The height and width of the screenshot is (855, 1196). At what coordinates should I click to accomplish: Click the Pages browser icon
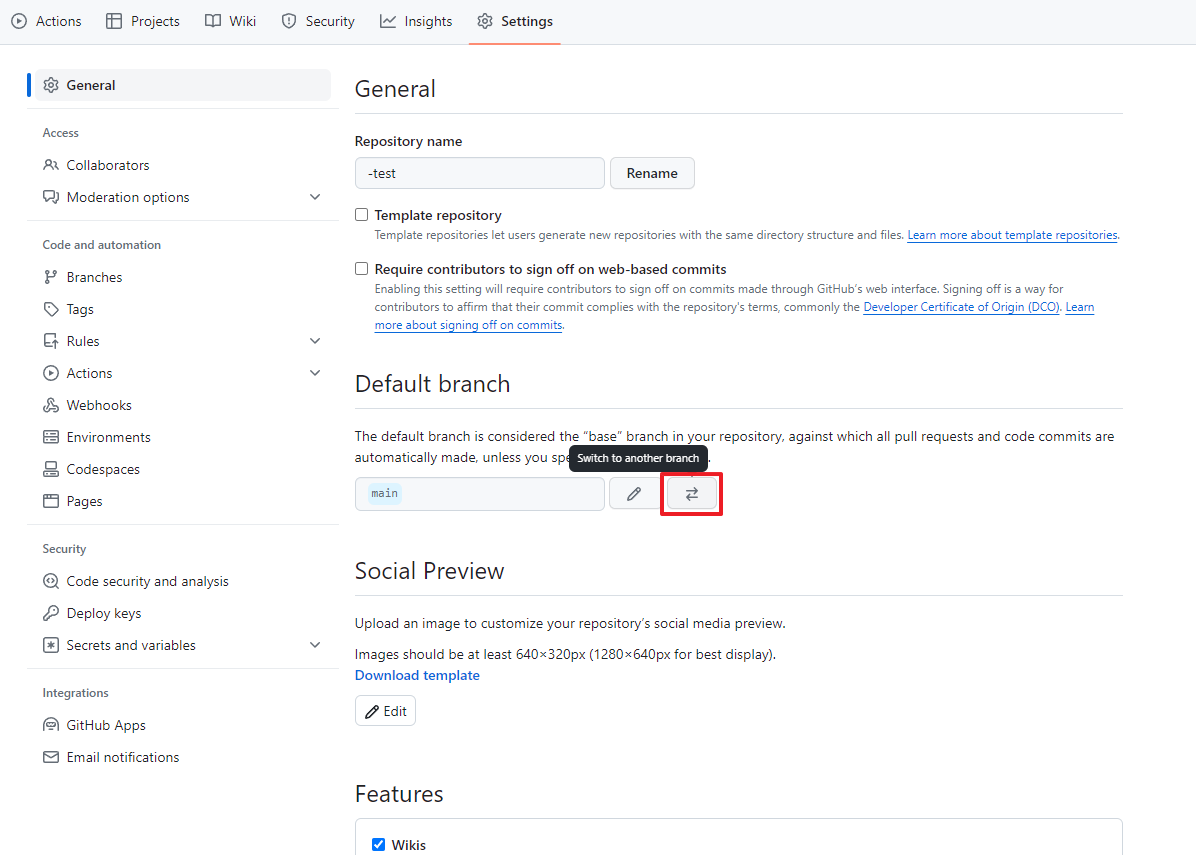(51, 501)
